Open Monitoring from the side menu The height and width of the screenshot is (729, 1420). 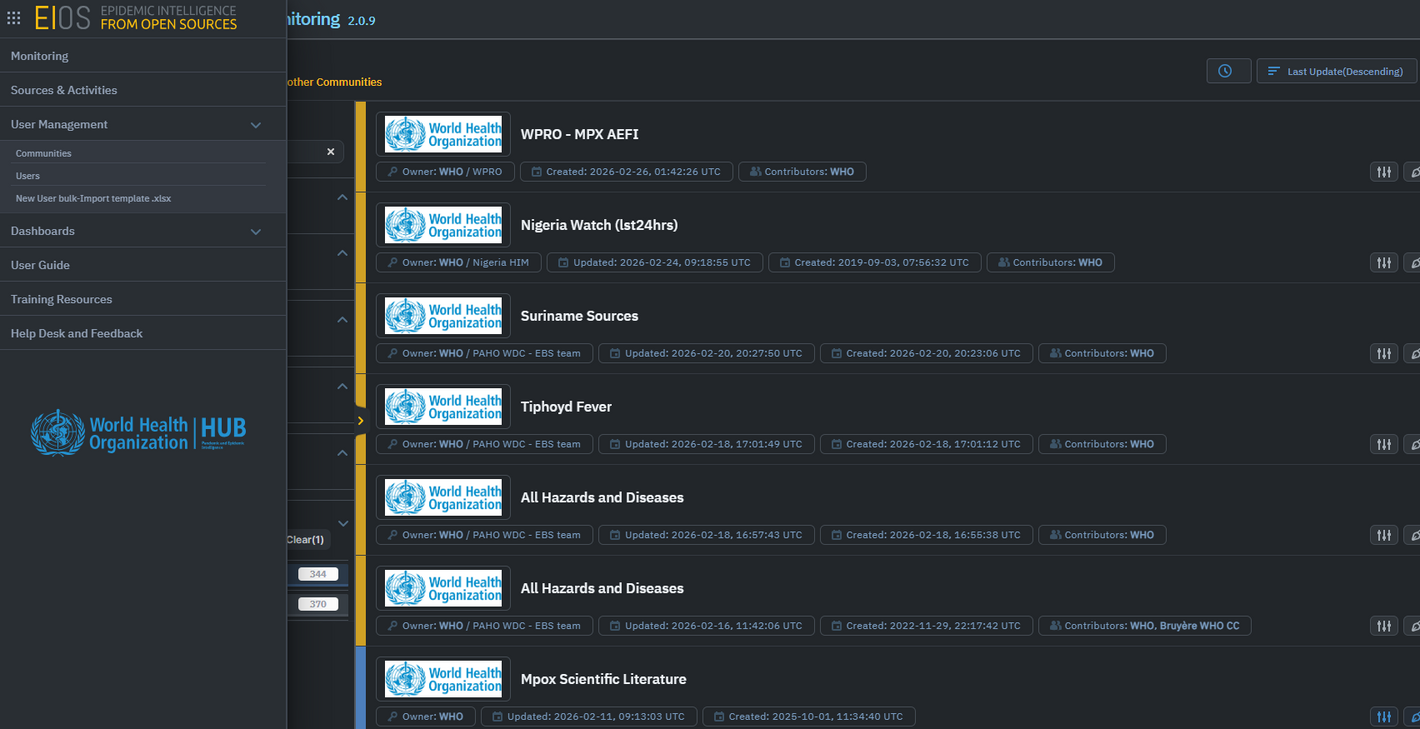click(40, 56)
